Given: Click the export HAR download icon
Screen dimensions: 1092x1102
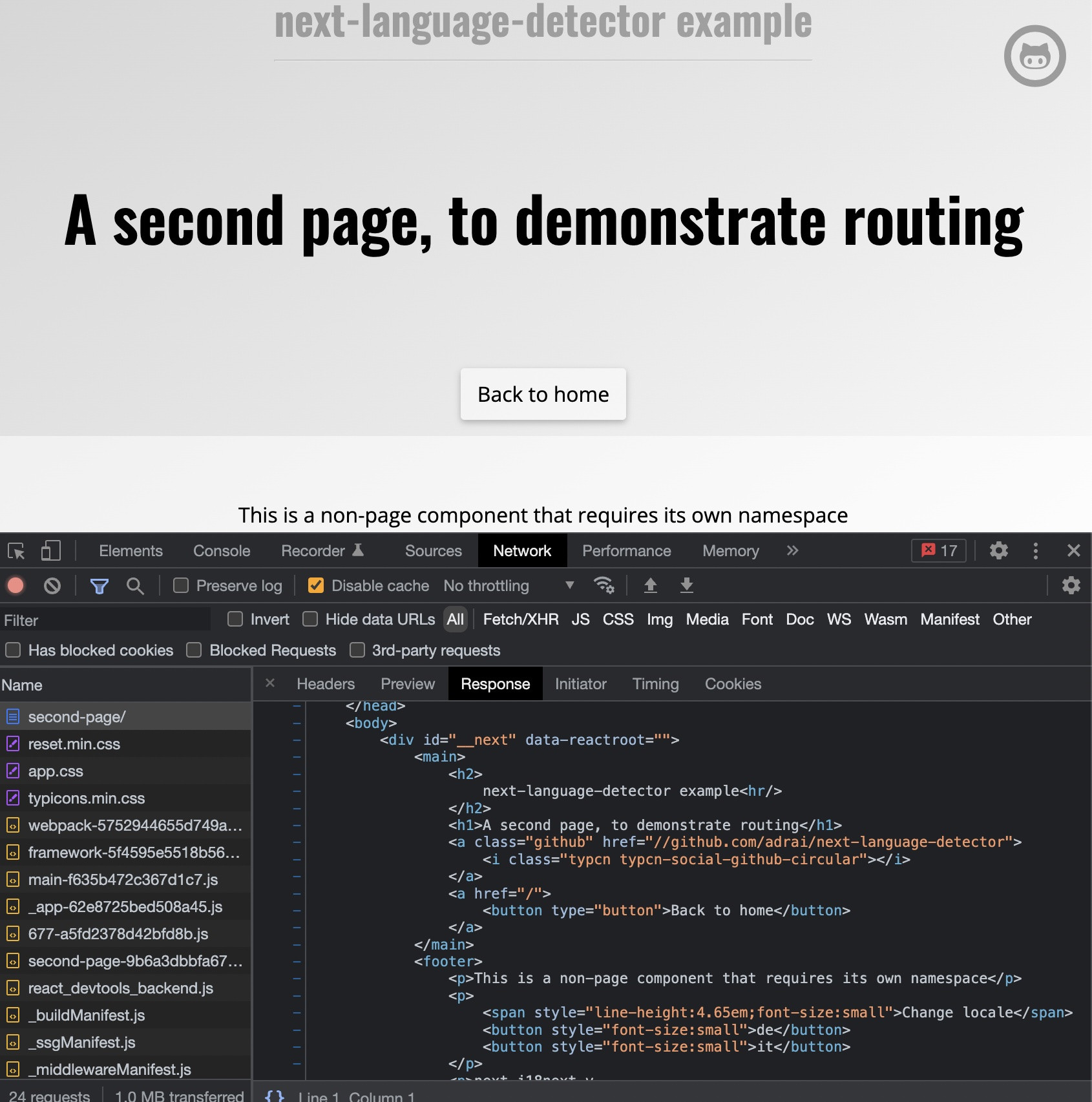Looking at the screenshot, I should (x=686, y=586).
